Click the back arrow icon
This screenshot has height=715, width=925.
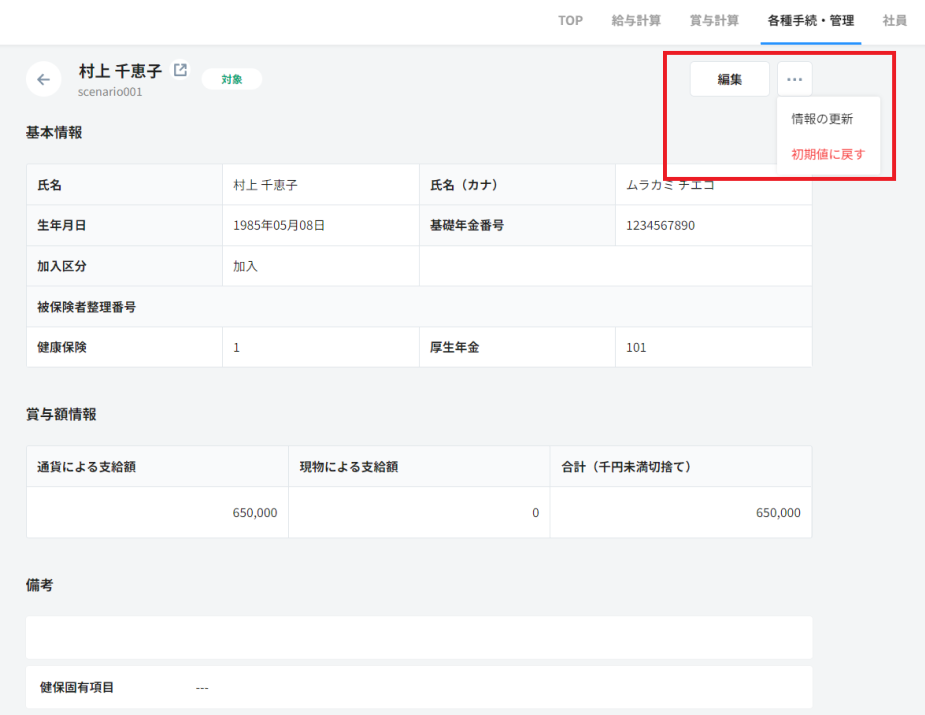(x=43, y=79)
